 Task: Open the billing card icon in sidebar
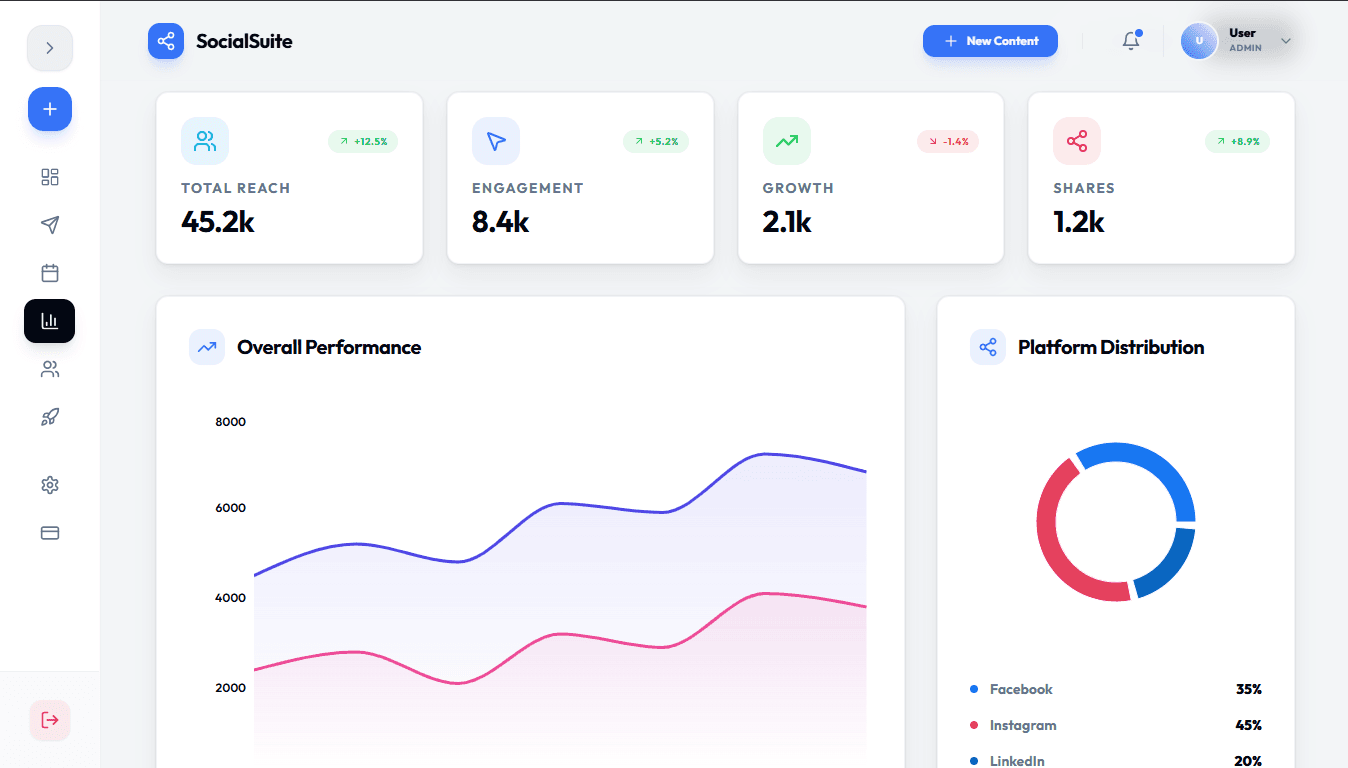point(50,533)
